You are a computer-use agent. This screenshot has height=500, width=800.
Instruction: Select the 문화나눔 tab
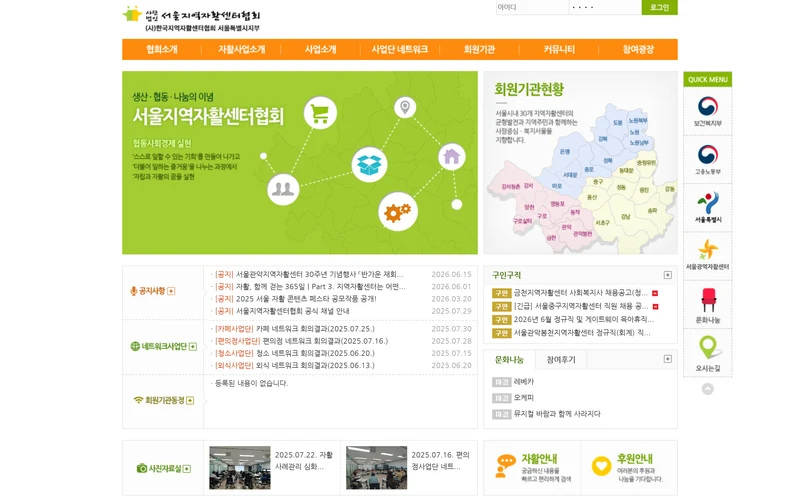[509, 360]
